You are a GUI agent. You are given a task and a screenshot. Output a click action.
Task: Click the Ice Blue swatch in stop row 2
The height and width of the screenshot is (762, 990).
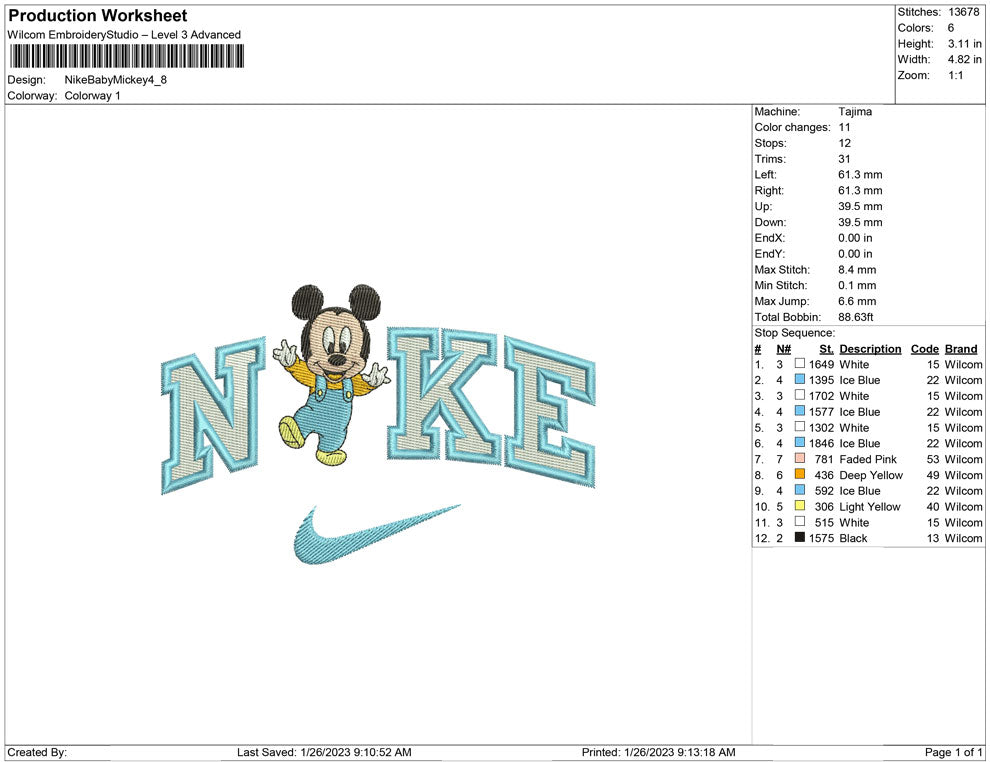click(799, 379)
